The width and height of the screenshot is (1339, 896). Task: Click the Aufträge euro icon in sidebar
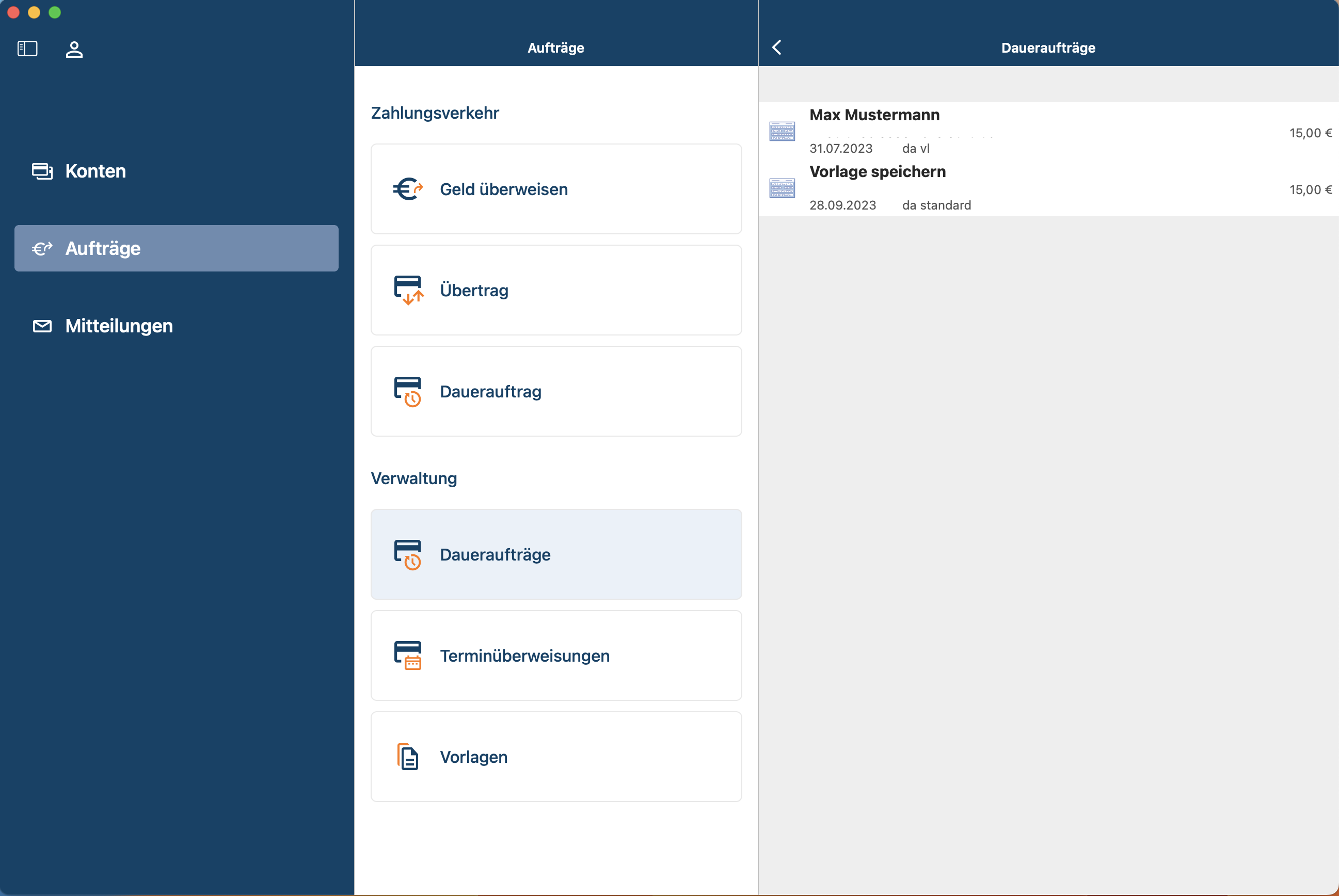click(x=42, y=249)
